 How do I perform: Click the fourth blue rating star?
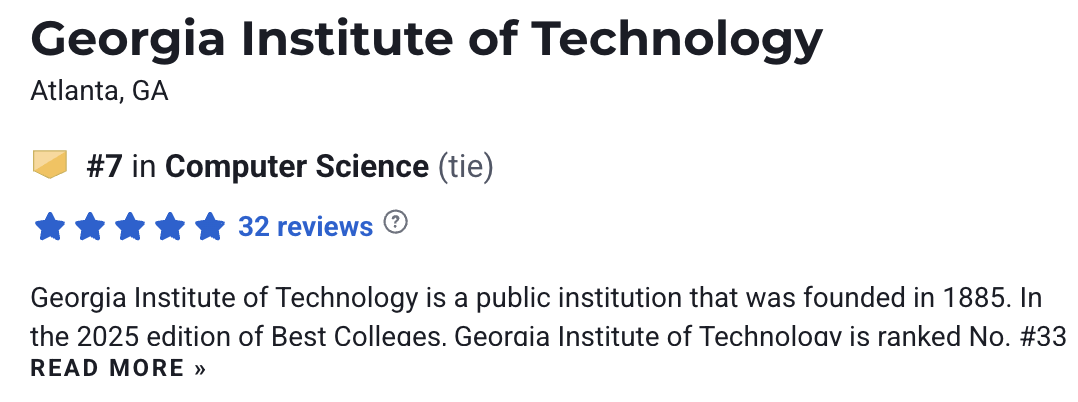point(170,226)
